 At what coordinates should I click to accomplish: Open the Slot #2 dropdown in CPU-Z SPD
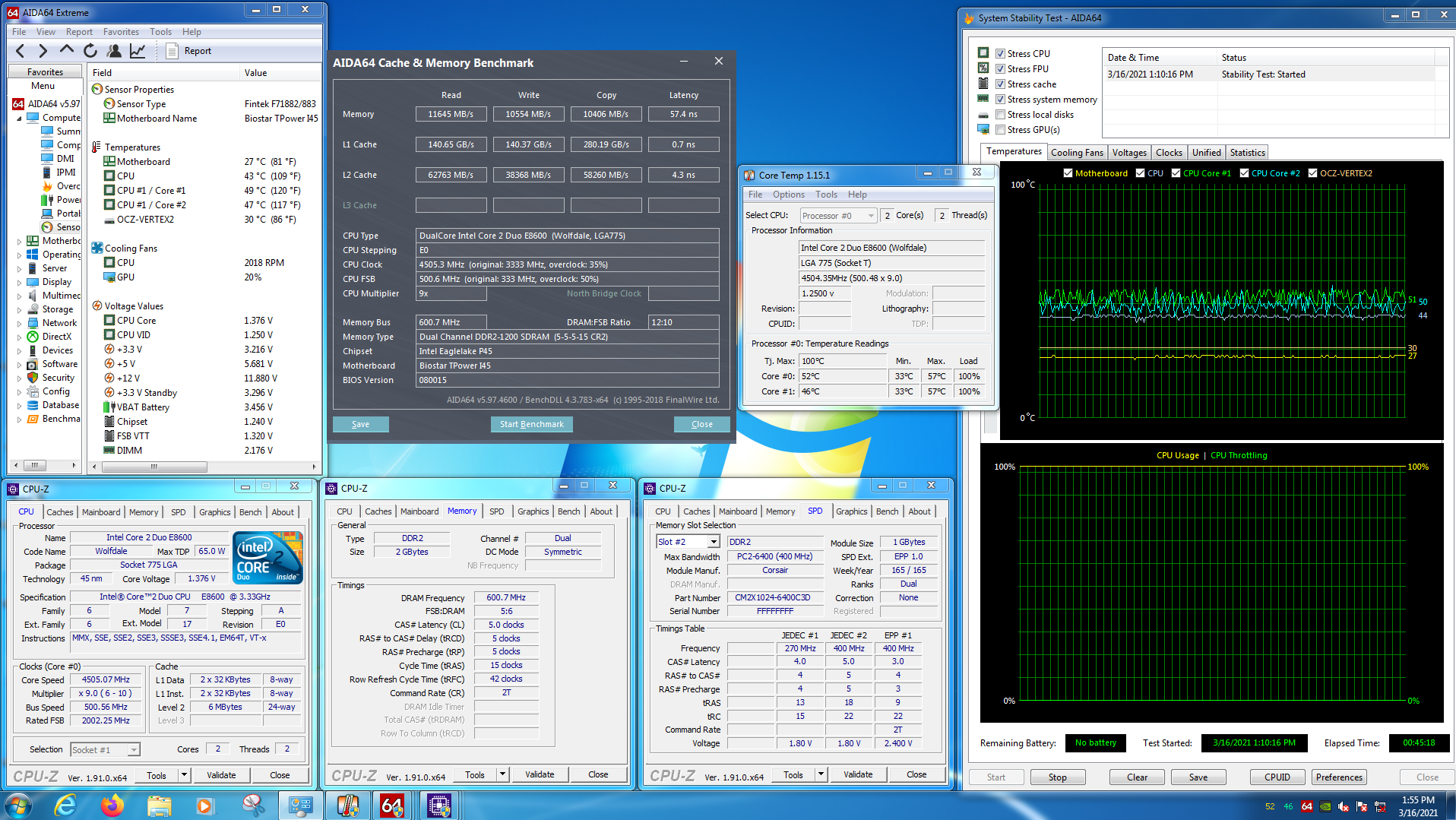point(688,542)
